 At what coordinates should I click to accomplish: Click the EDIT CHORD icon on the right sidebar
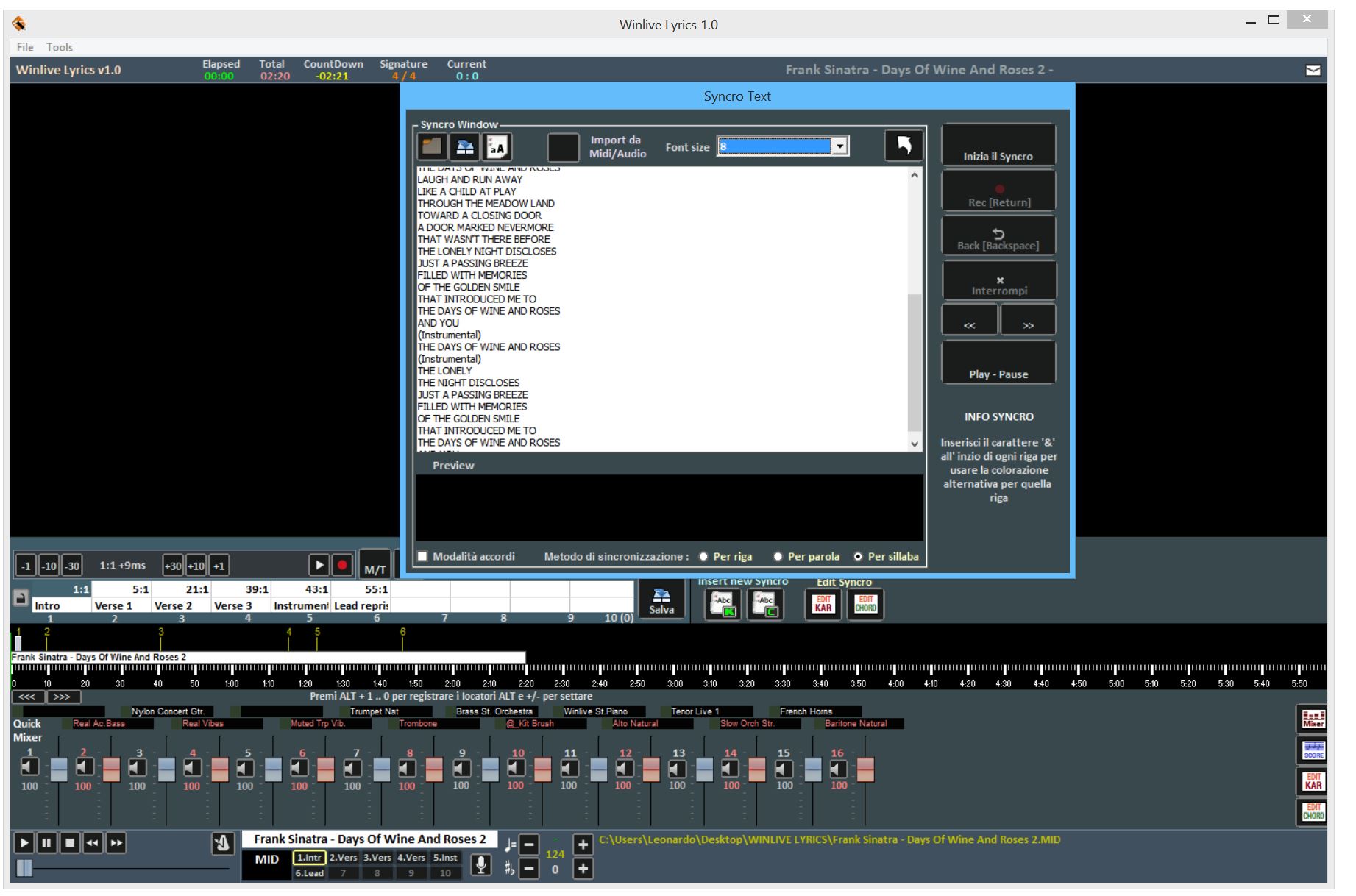point(1313,812)
